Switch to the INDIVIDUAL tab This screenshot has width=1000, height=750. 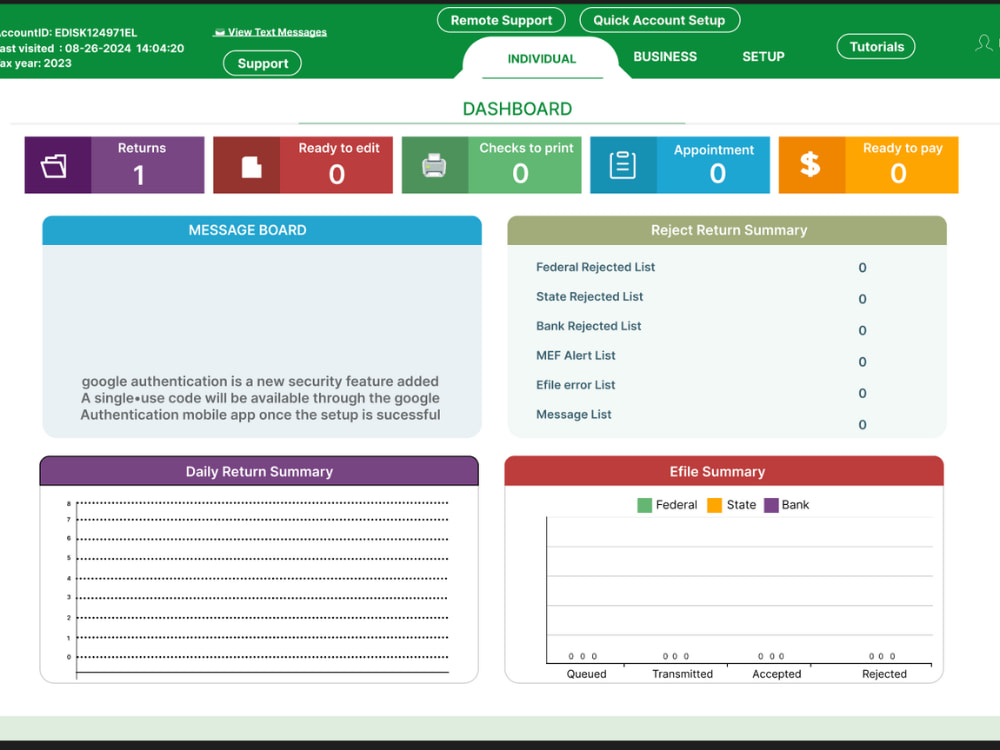pos(541,59)
